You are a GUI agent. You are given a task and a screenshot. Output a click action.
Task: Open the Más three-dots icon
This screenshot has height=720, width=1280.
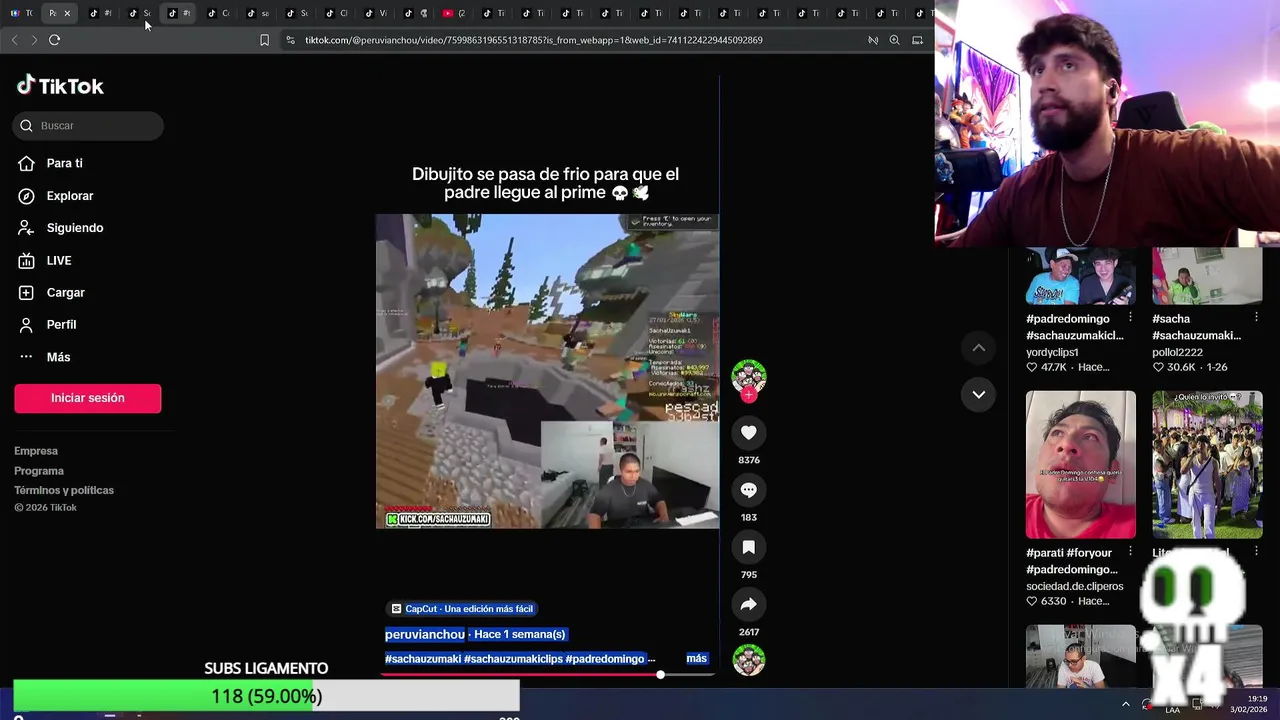pyautogui.click(x=26, y=357)
